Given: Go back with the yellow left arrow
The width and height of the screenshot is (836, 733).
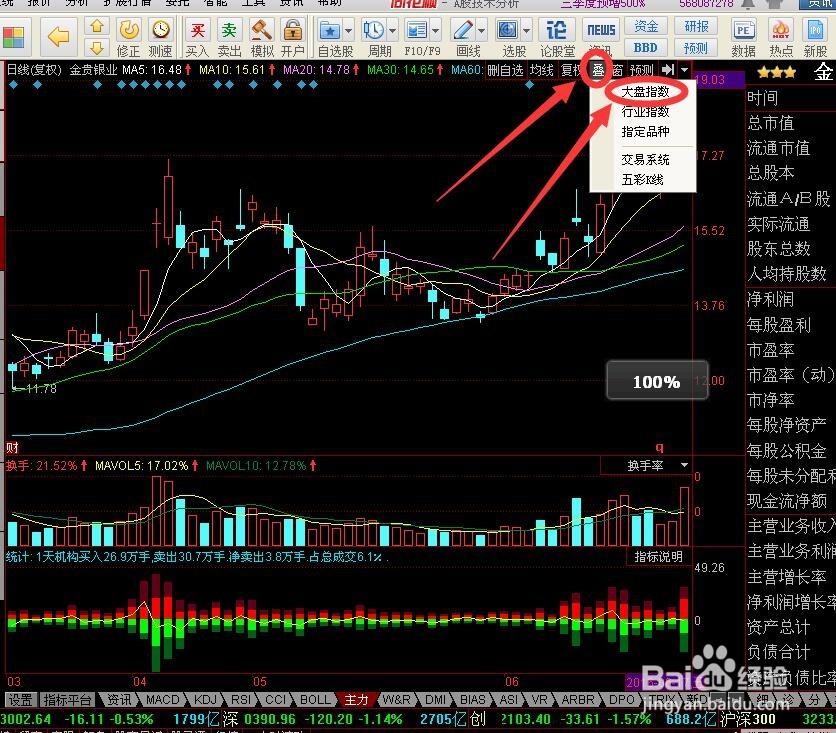Looking at the screenshot, I should tap(58, 37).
